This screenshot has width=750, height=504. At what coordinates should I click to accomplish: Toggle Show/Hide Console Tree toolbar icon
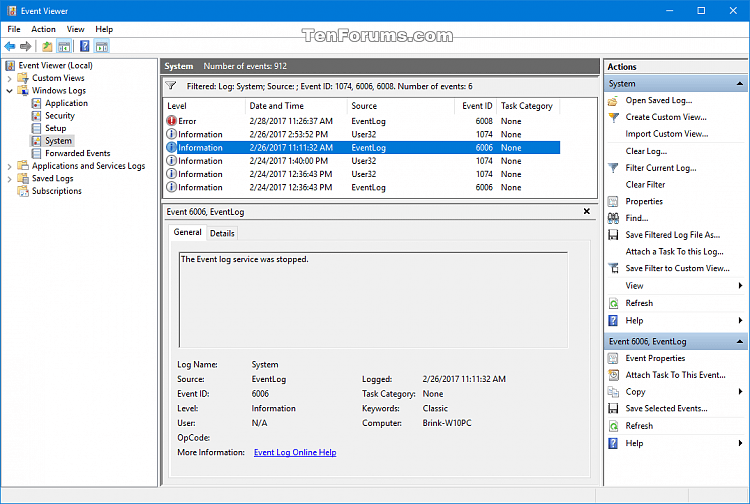pyautogui.click(x=64, y=46)
